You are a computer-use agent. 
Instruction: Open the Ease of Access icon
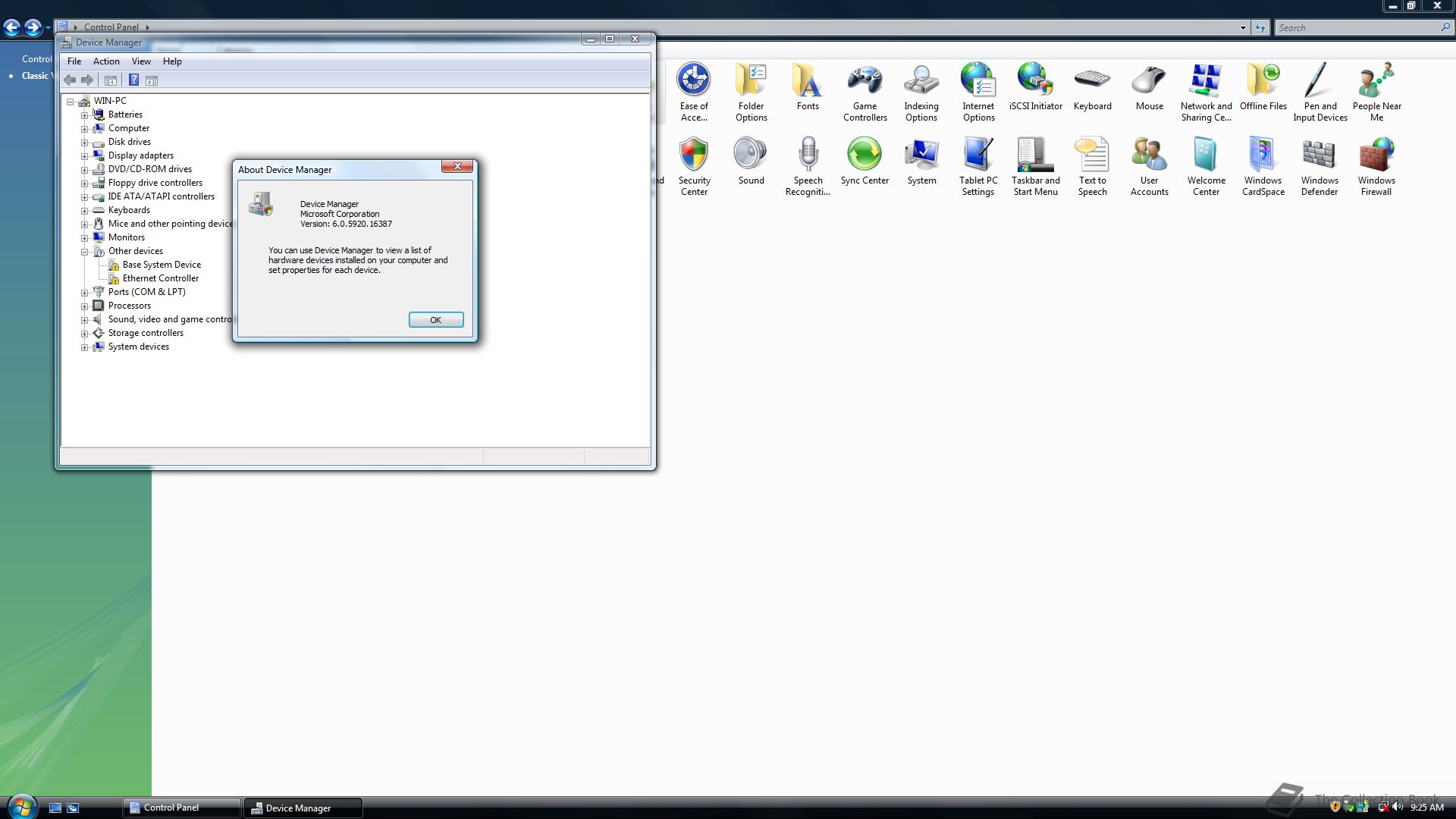click(x=693, y=92)
